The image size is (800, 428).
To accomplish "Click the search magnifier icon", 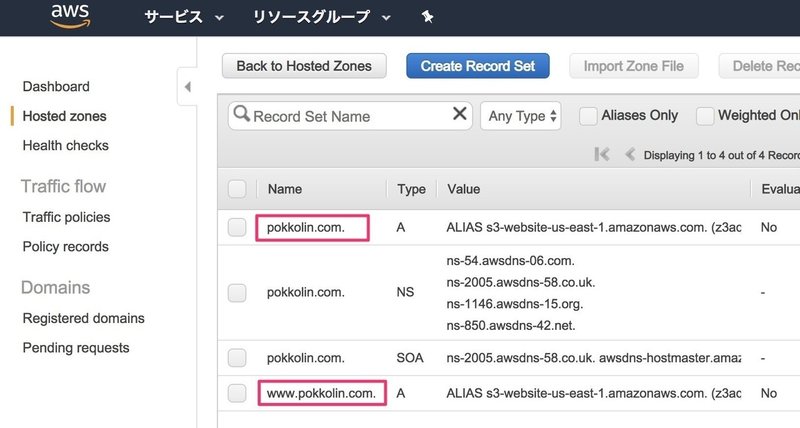I will pyautogui.click(x=241, y=113).
